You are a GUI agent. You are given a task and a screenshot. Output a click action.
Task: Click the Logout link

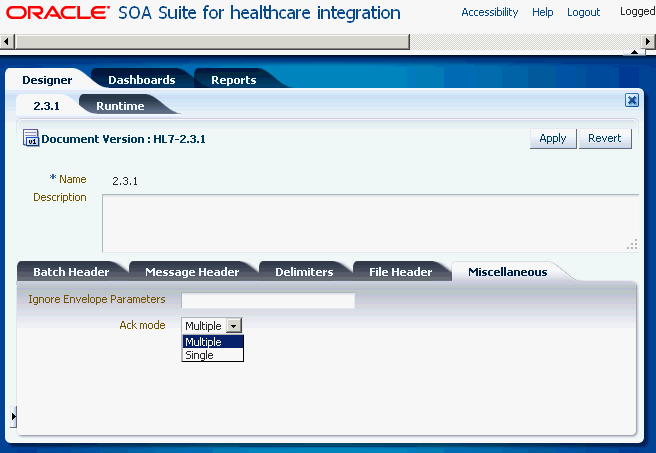[583, 12]
